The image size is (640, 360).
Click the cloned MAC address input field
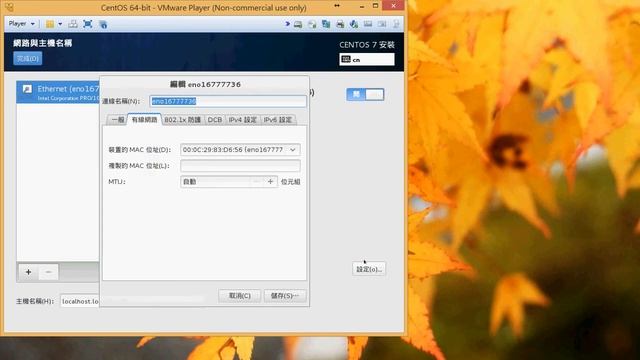[240, 166]
